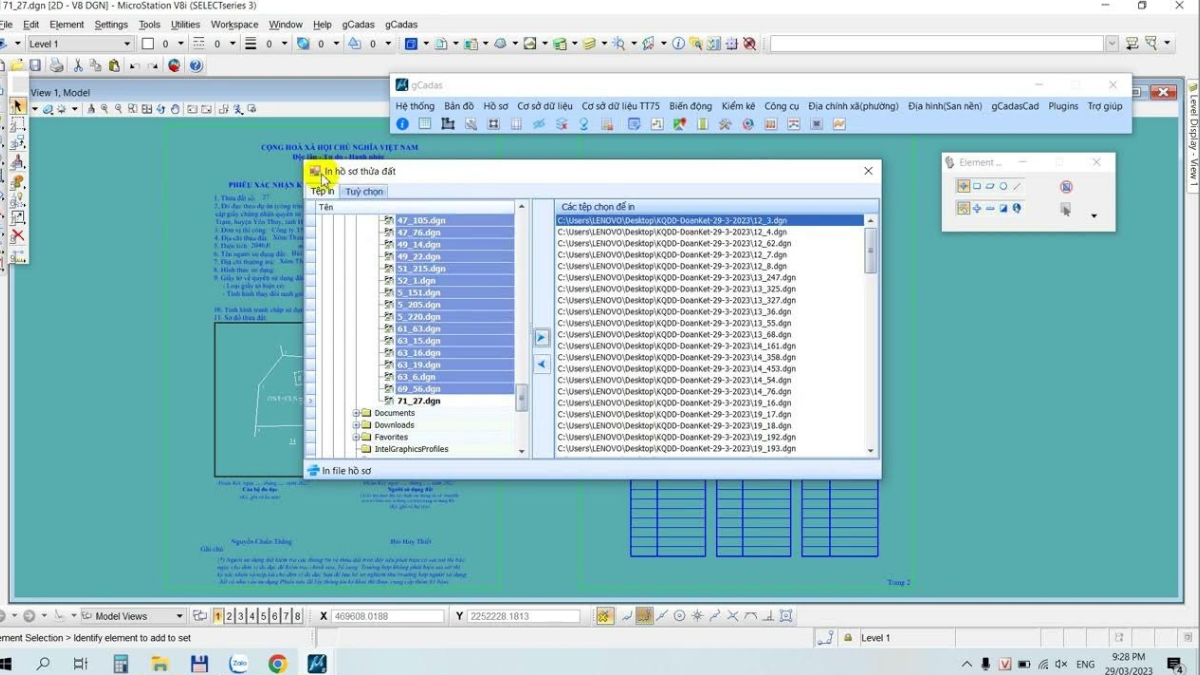Click the In file hồ sơ button
Image resolution: width=1200 pixels, height=675 pixels.
[339, 470]
